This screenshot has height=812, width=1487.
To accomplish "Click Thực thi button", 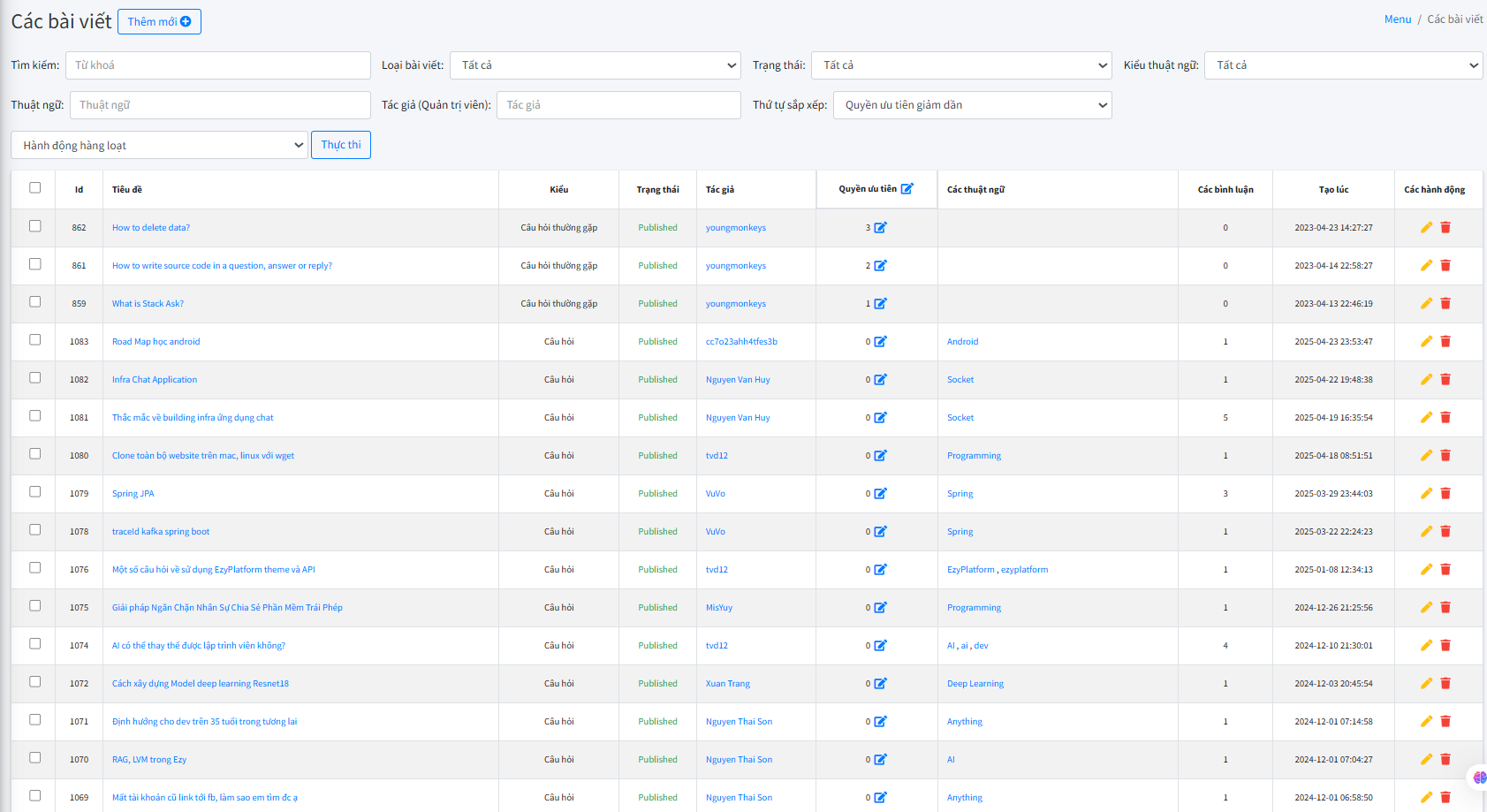I will click(x=341, y=145).
